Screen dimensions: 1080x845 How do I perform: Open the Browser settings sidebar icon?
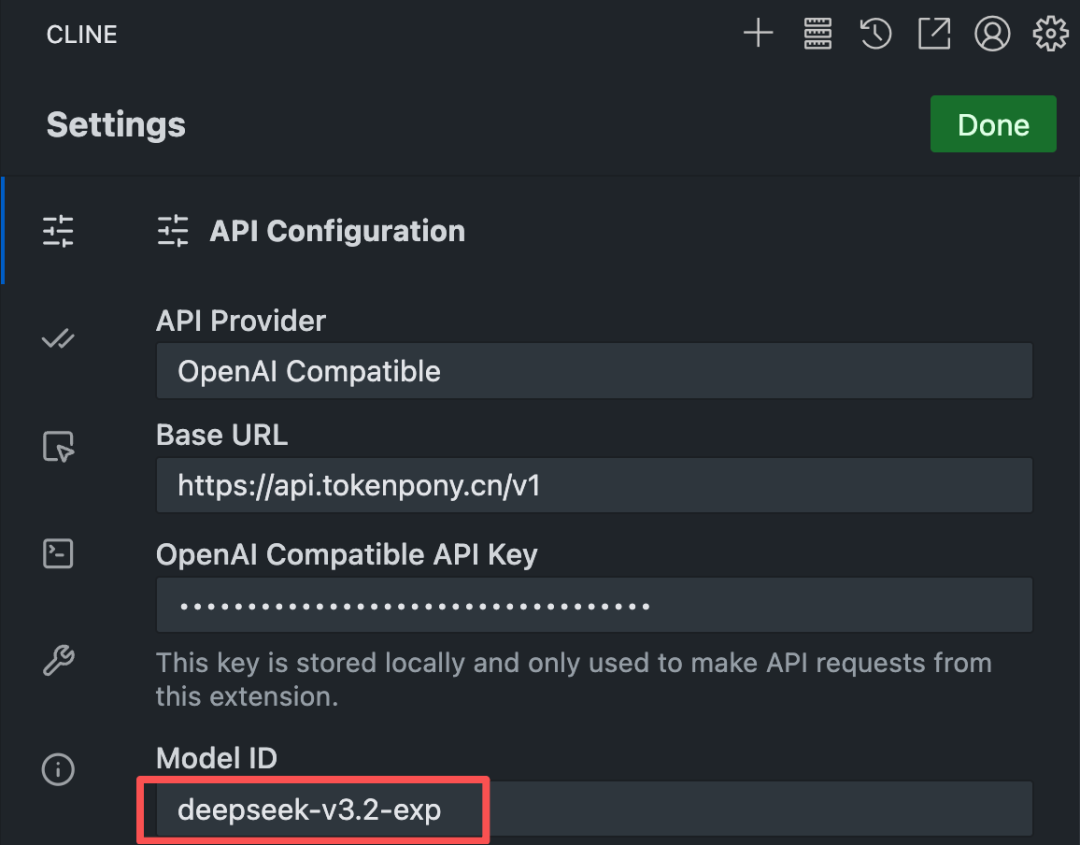pos(58,446)
